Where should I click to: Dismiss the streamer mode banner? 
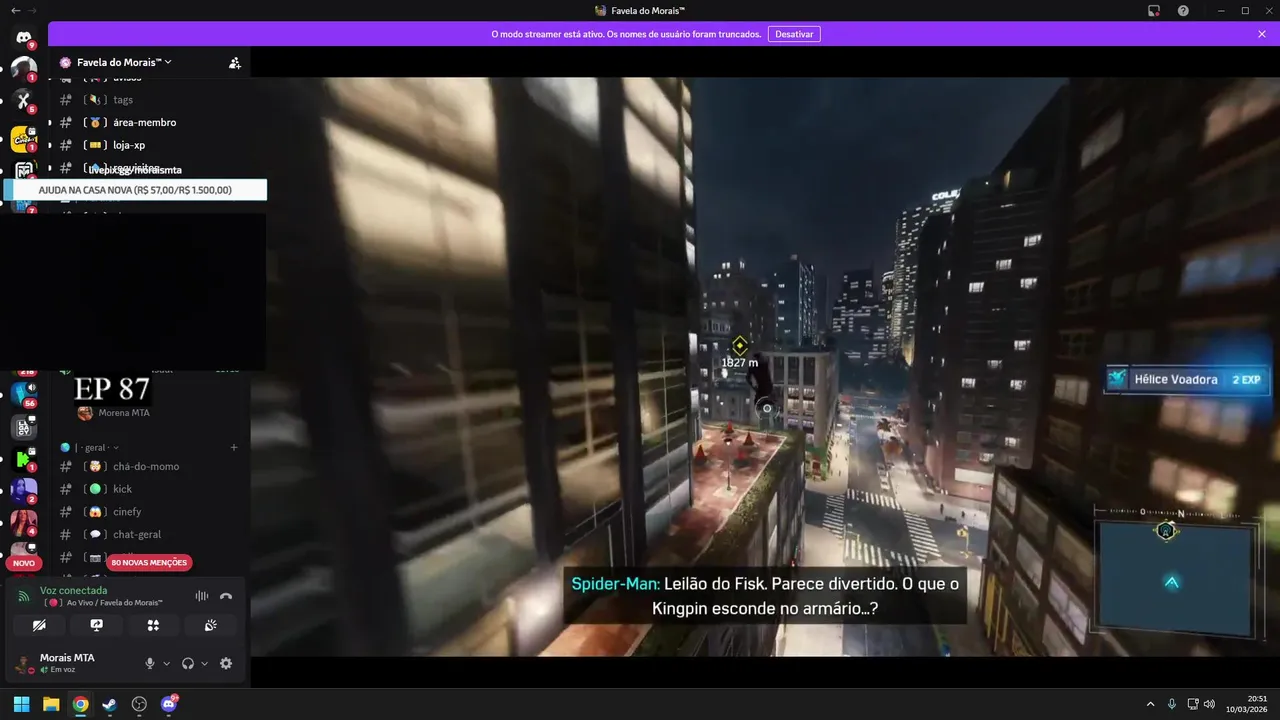[x=1262, y=34]
